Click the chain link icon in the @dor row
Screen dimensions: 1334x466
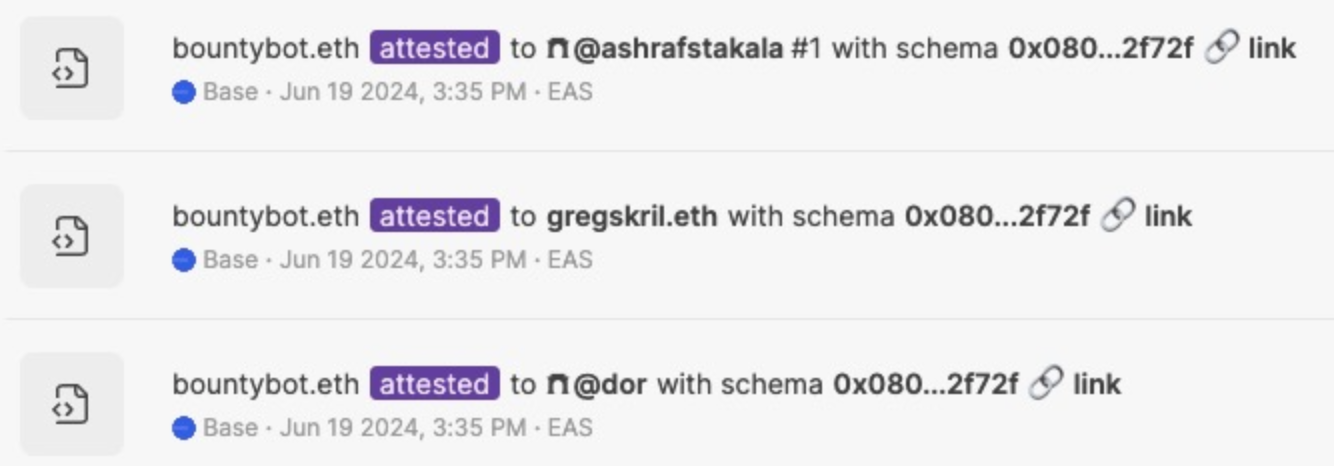pyautogui.click(x=1046, y=384)
